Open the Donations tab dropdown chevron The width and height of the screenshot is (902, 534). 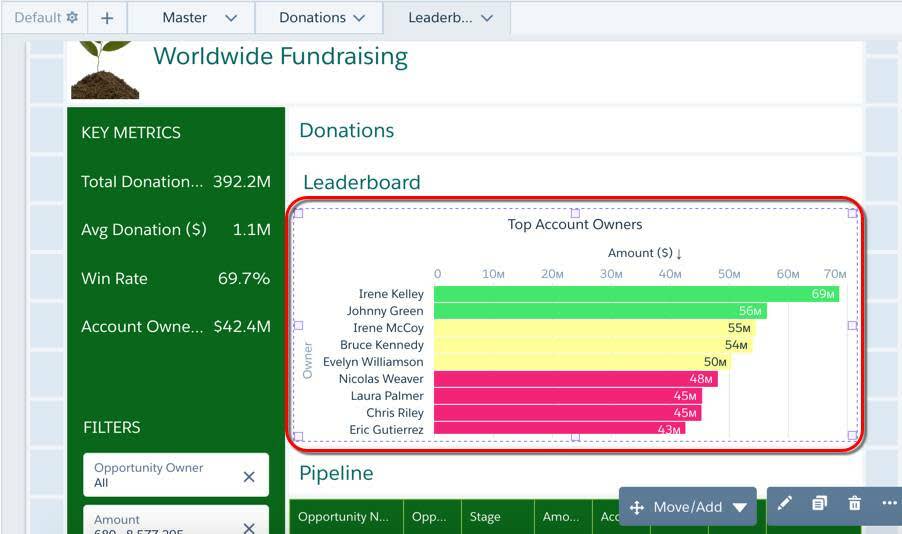click(x=359, y=18)
